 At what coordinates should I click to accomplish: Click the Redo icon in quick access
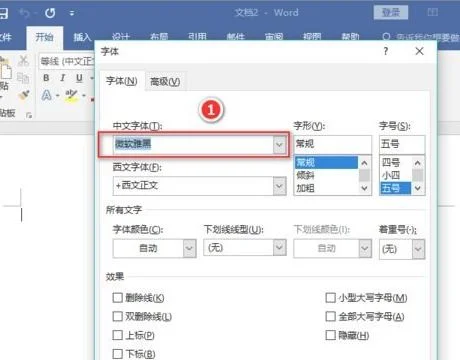point(50,13)
